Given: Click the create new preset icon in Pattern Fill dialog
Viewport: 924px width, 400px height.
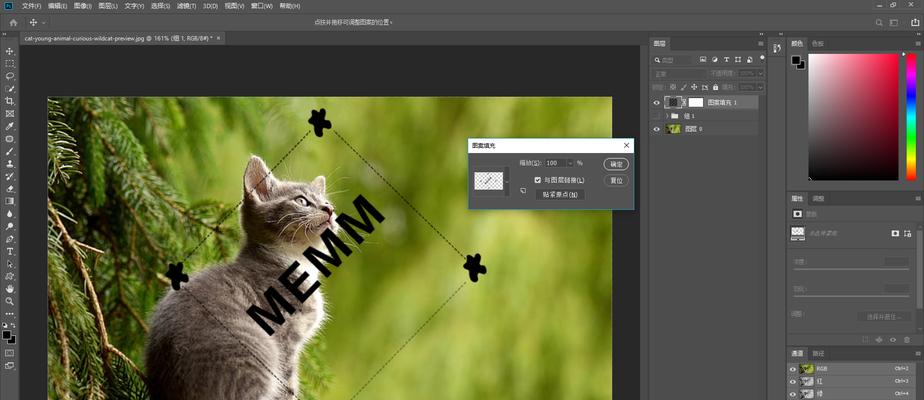Looking at the screenshot, I should [522, 191].
